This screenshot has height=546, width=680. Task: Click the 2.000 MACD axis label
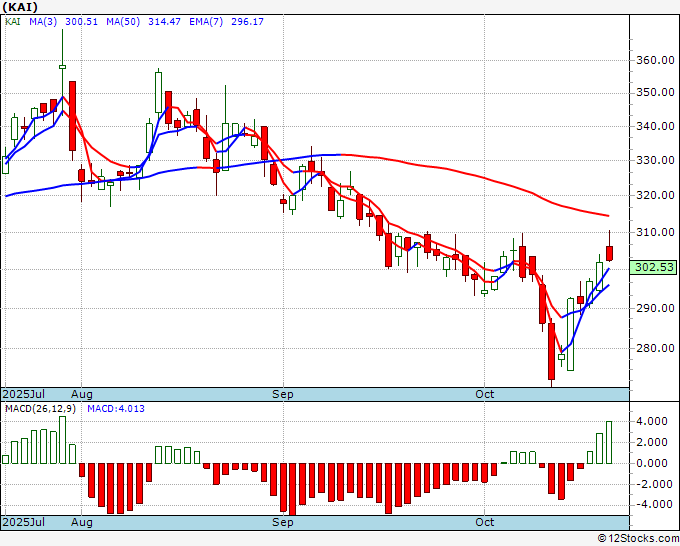[652, 442]
